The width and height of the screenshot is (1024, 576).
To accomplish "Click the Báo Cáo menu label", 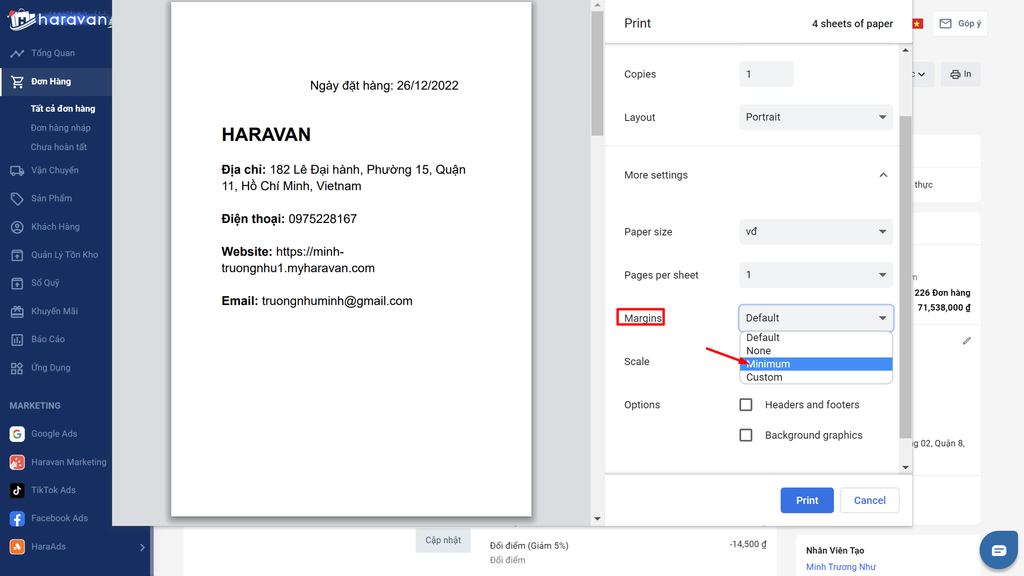I will (x=48, y=340).
